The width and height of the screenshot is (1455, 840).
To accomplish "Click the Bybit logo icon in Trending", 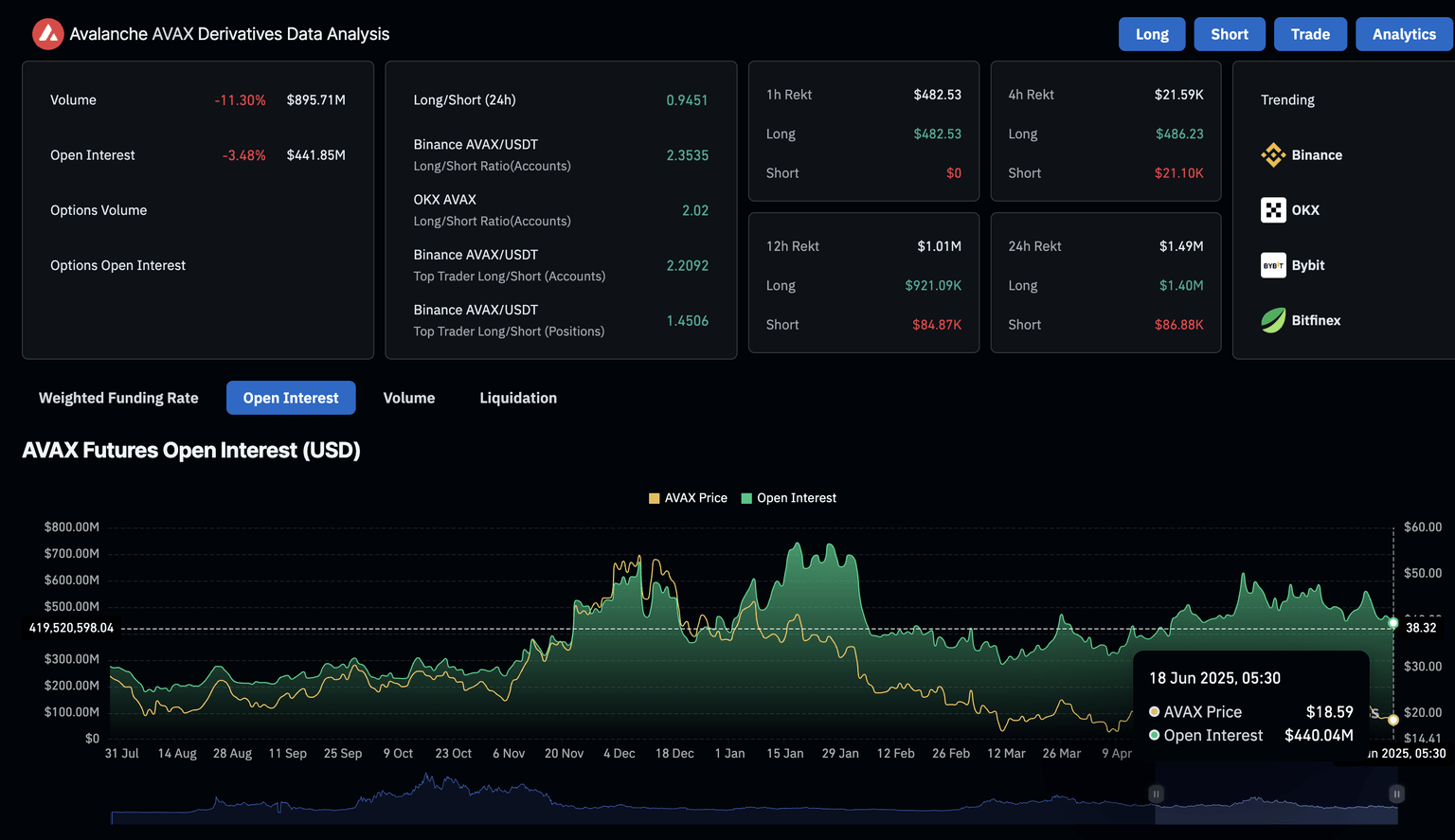I will [x=1273, y=265].
